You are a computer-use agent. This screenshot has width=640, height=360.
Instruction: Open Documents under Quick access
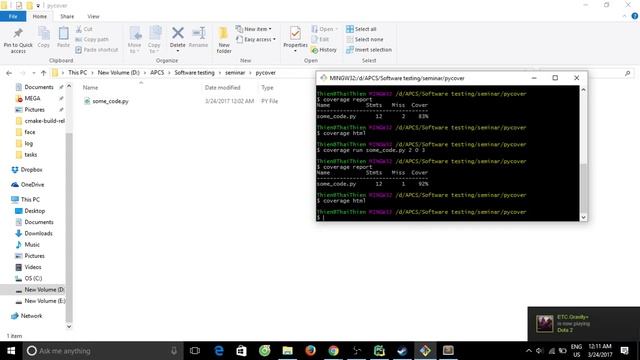[39, 87]
